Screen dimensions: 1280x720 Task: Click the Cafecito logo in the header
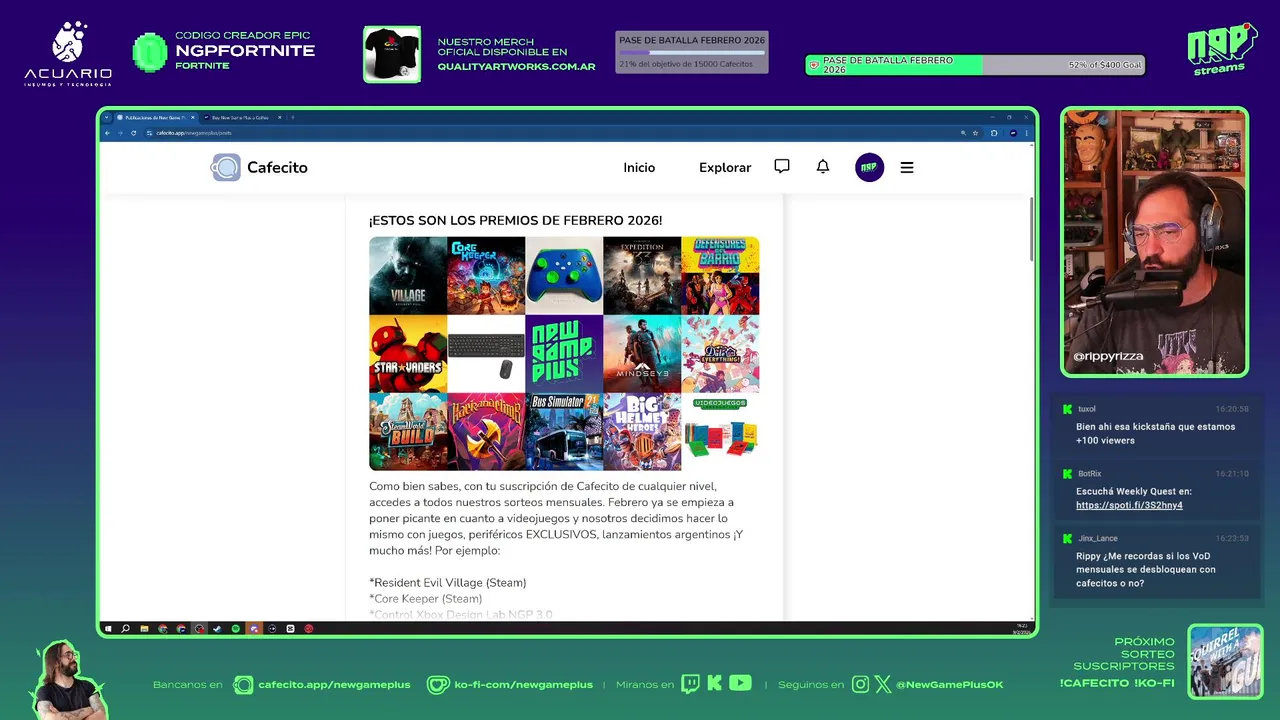click(259, 167)
